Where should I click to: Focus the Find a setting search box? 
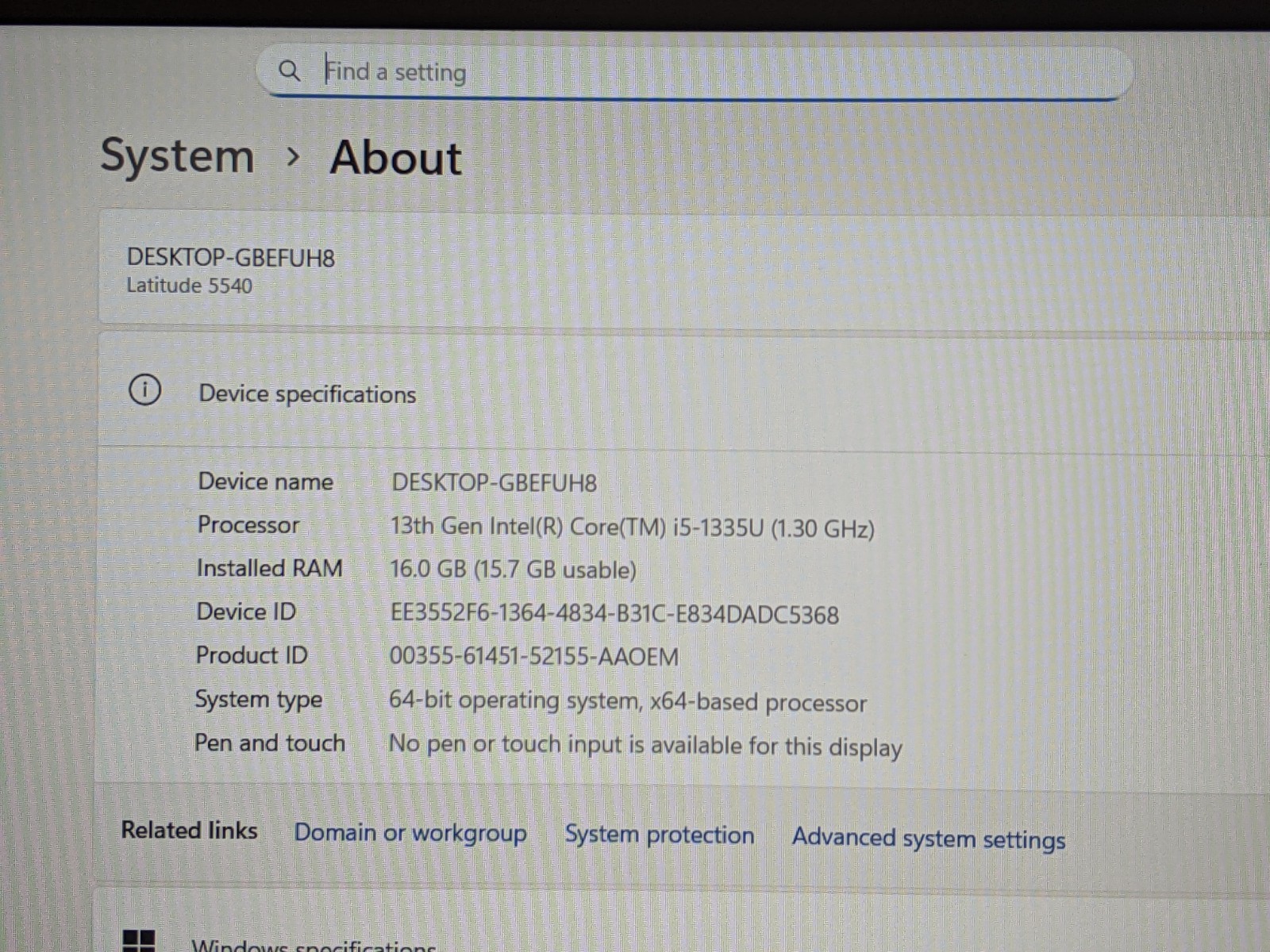click(695, 72)
